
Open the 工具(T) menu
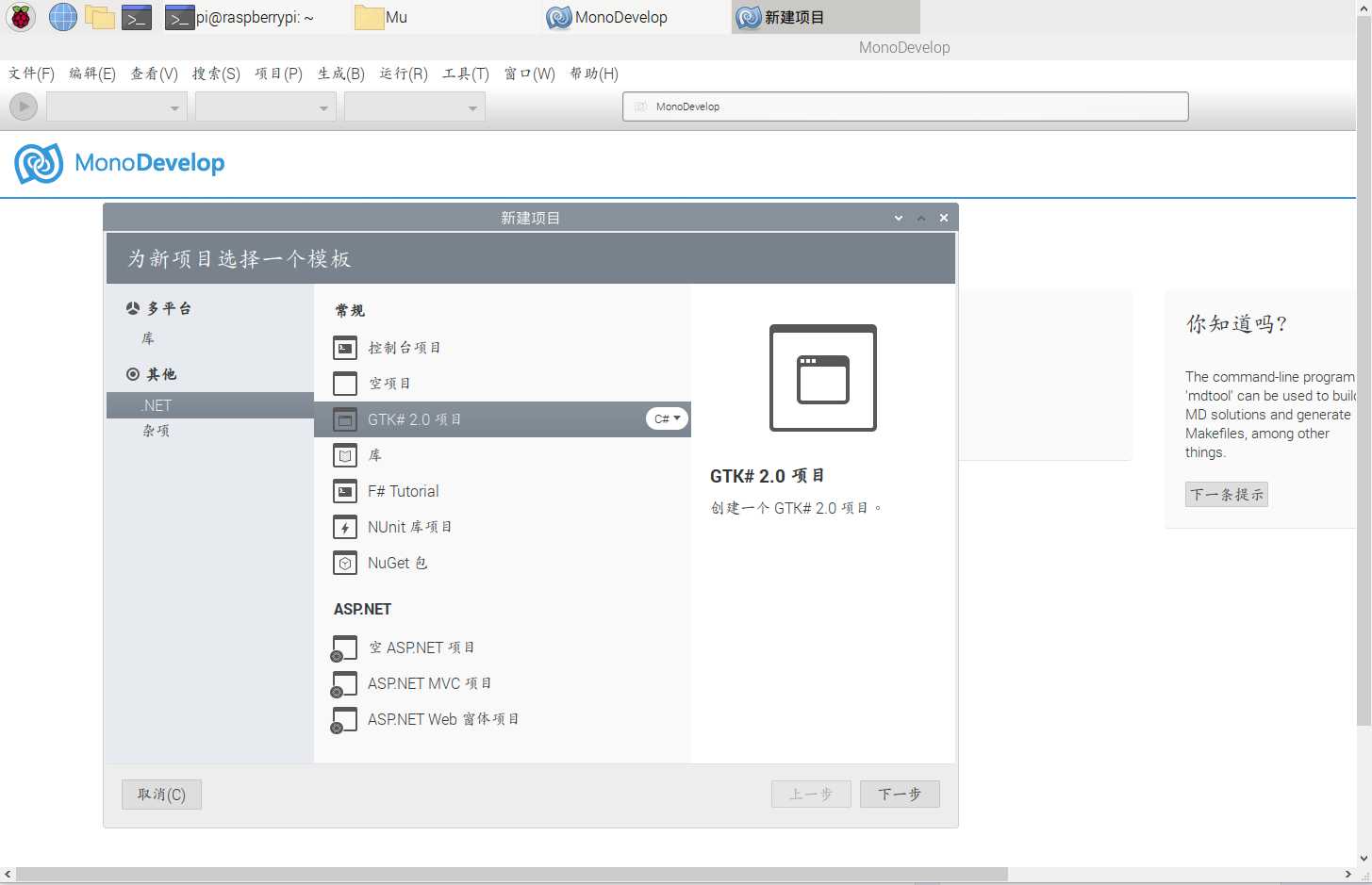coord(466,74)
